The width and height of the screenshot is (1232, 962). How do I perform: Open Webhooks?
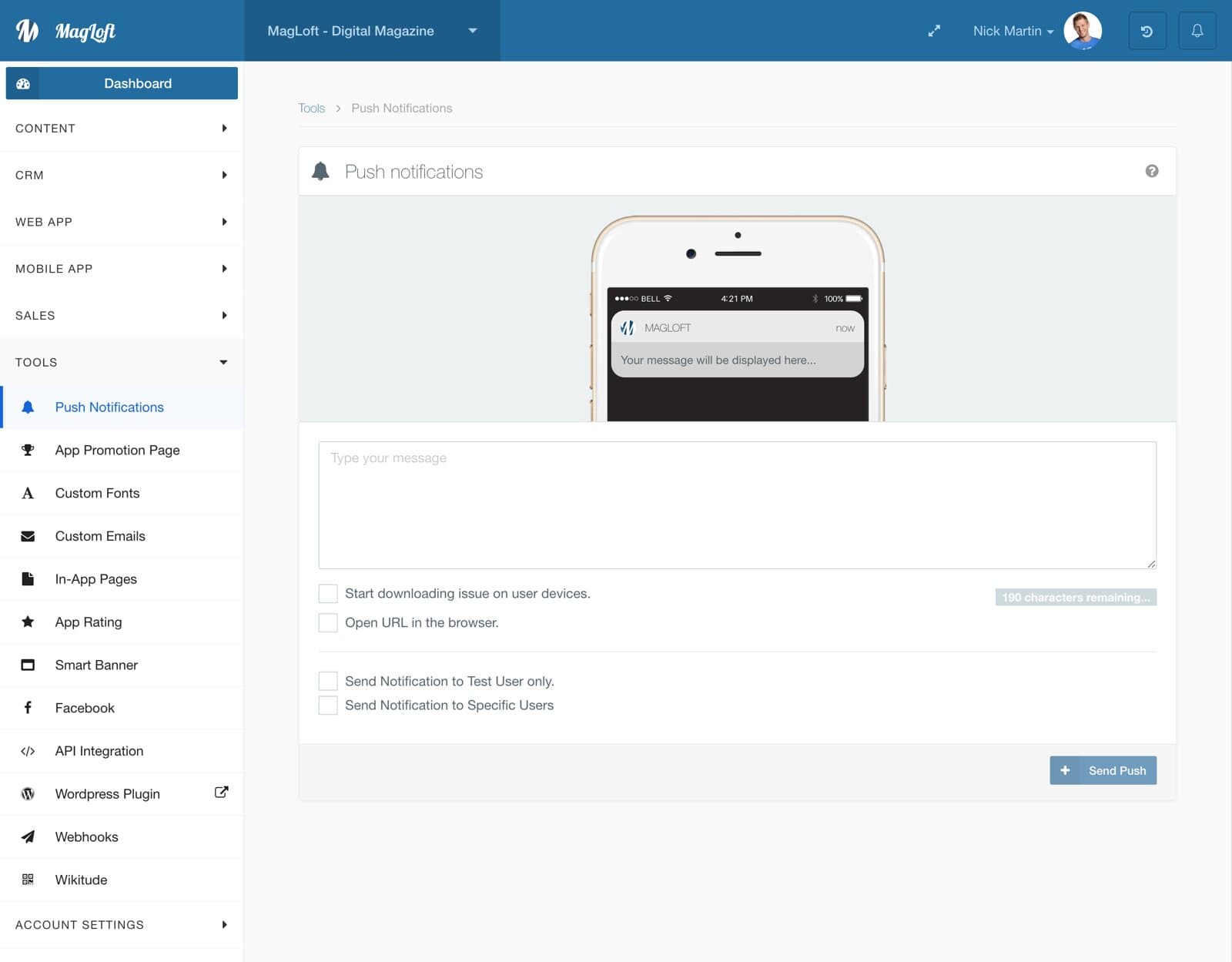pyautogui.click(x=122, y=836)
